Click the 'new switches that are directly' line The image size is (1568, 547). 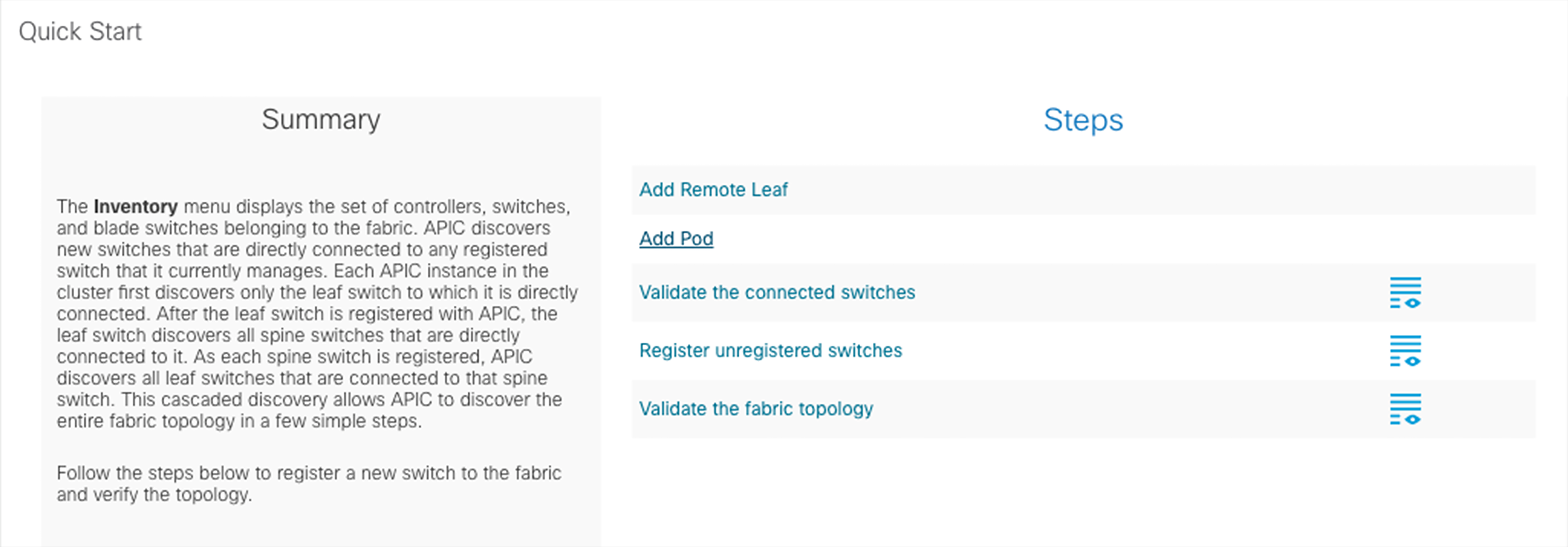coord(302,249)
